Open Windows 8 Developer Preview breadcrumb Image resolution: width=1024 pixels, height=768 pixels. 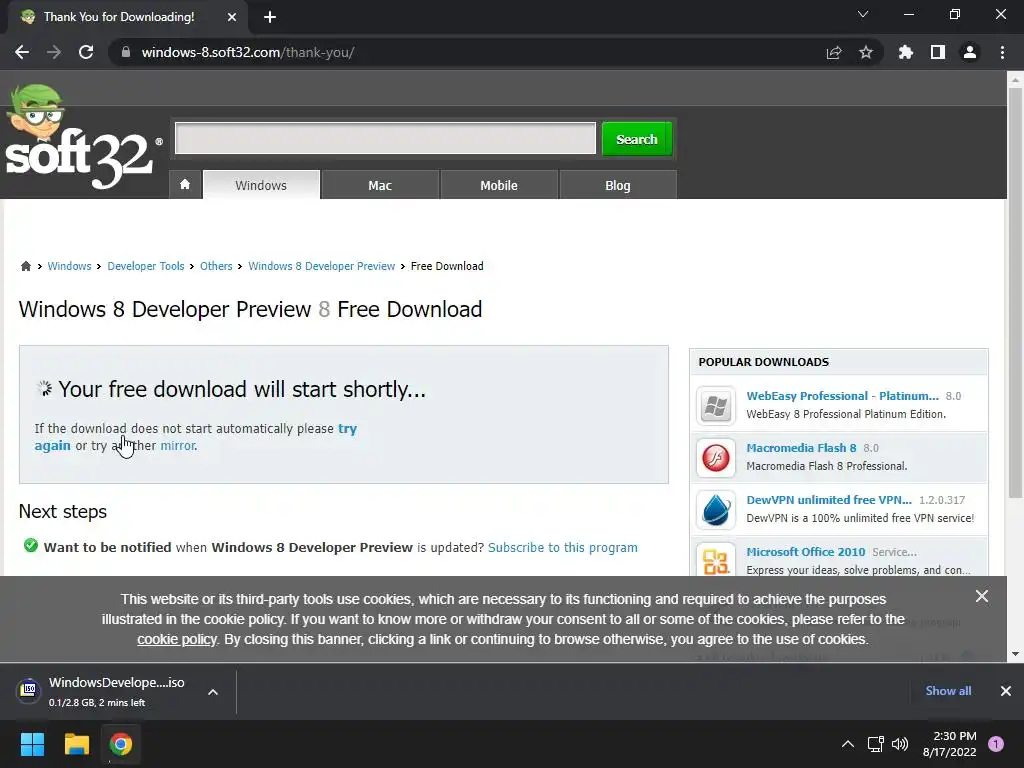tap(321, 266)
